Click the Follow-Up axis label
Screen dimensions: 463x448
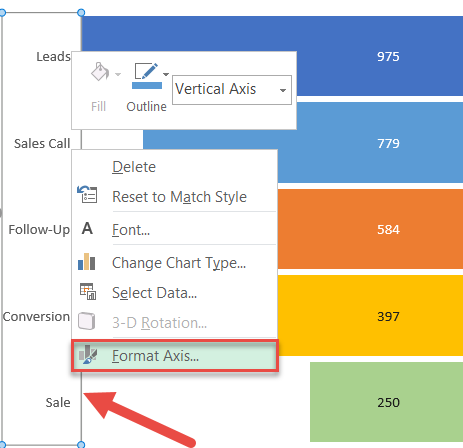[39, 230]
